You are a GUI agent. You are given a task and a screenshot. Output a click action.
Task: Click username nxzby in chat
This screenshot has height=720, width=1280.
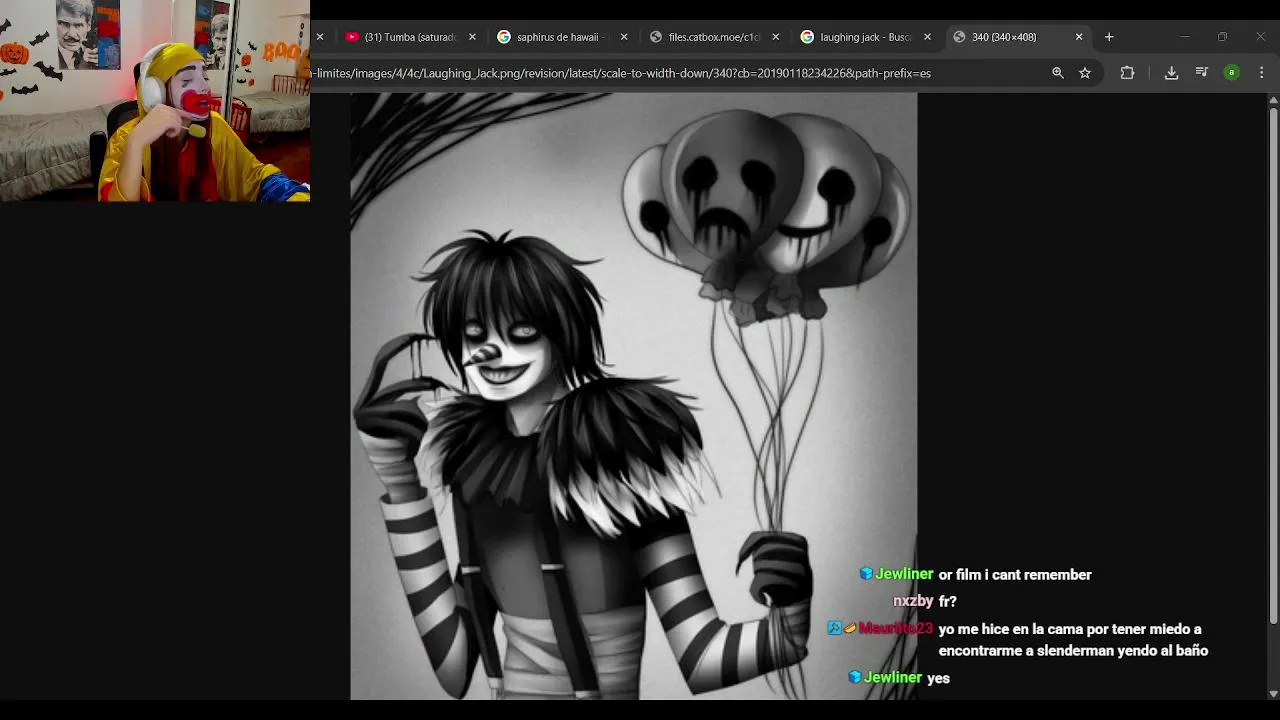click(913, 601)
